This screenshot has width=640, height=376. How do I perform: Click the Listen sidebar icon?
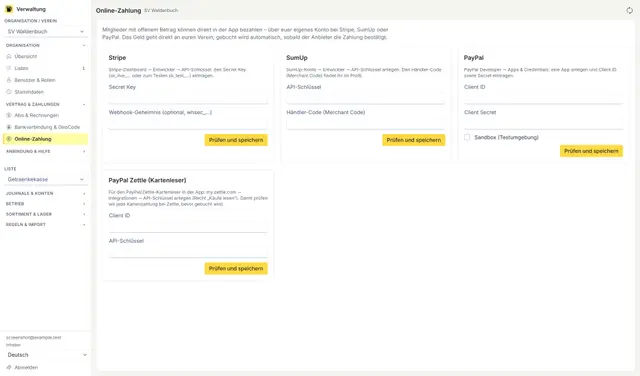[9, 68]
